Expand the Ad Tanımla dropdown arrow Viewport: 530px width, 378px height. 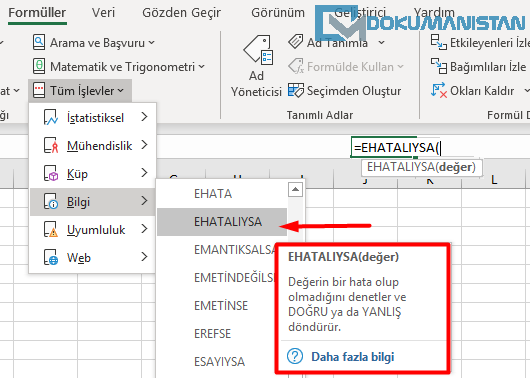382,43
